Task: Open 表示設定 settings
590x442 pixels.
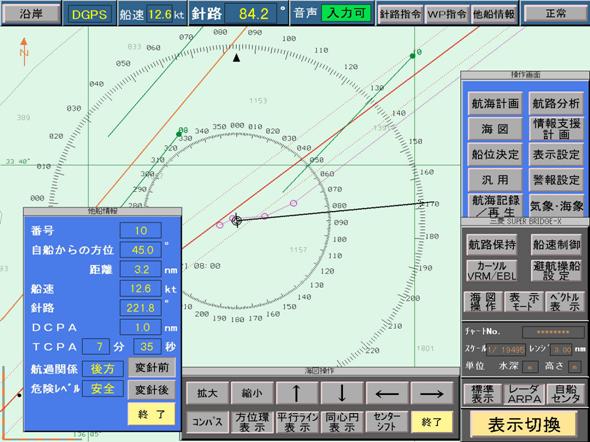Action: [556, 154]
